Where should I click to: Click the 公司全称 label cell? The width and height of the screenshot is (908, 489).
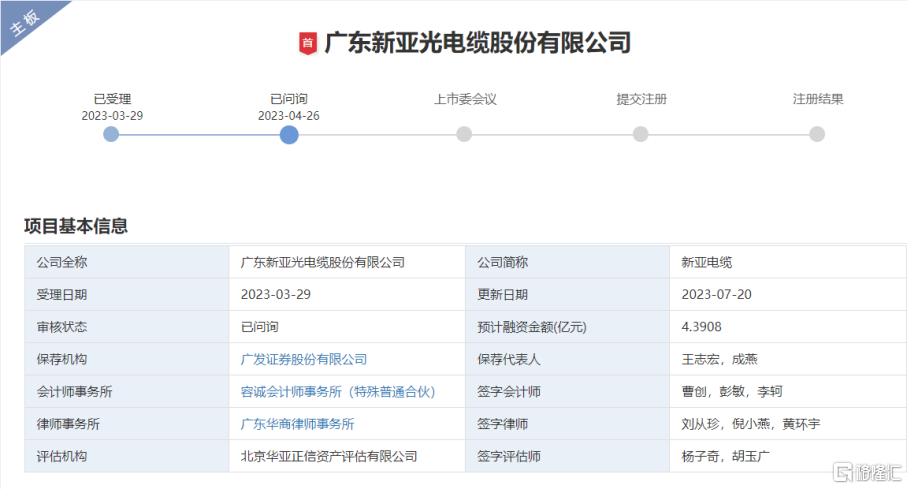[x=127, y=262]
